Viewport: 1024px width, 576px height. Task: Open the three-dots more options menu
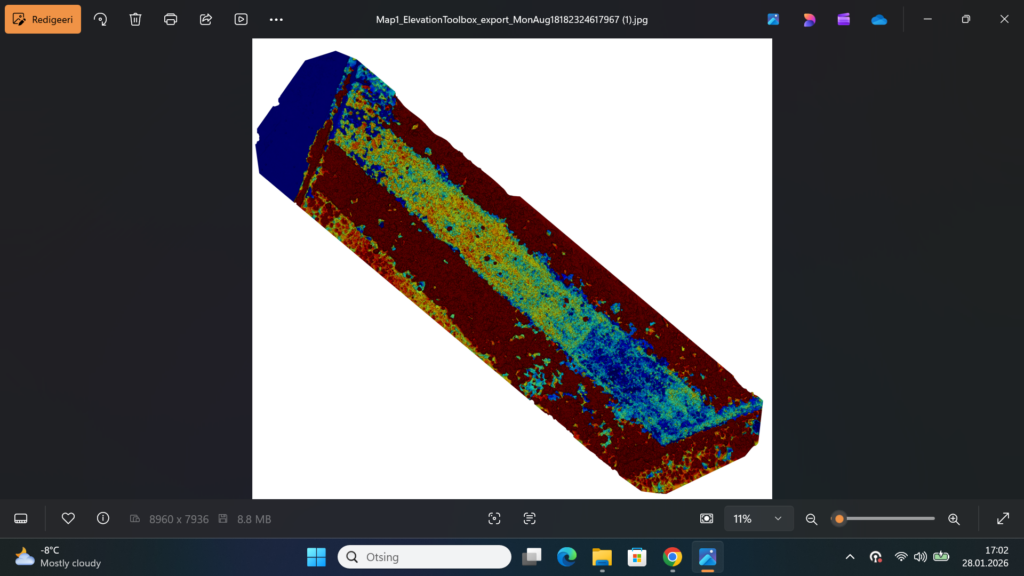pos(276,19)
